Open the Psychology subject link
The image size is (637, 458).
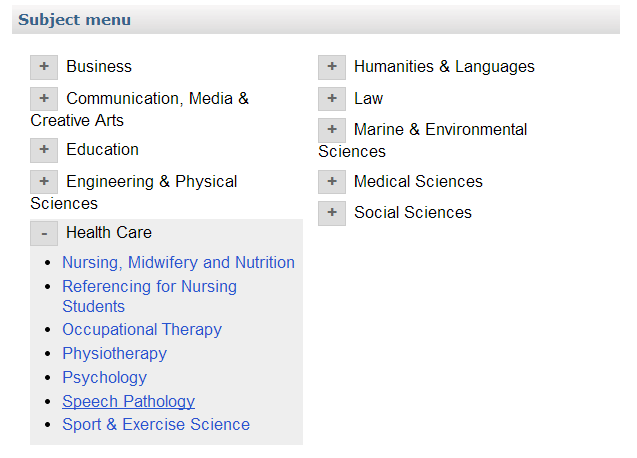[104, 378]
